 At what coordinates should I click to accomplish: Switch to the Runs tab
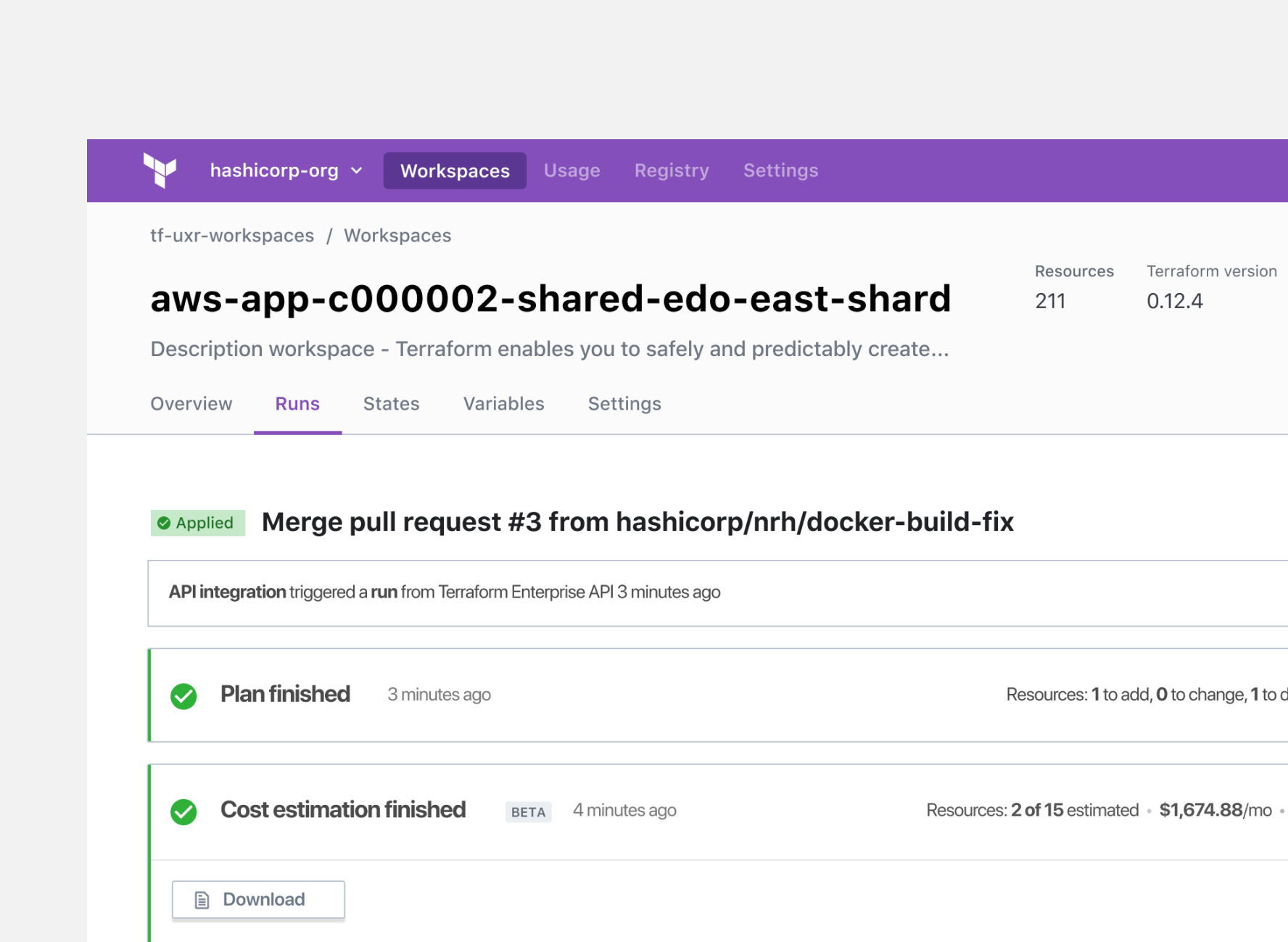click(297, 404)
